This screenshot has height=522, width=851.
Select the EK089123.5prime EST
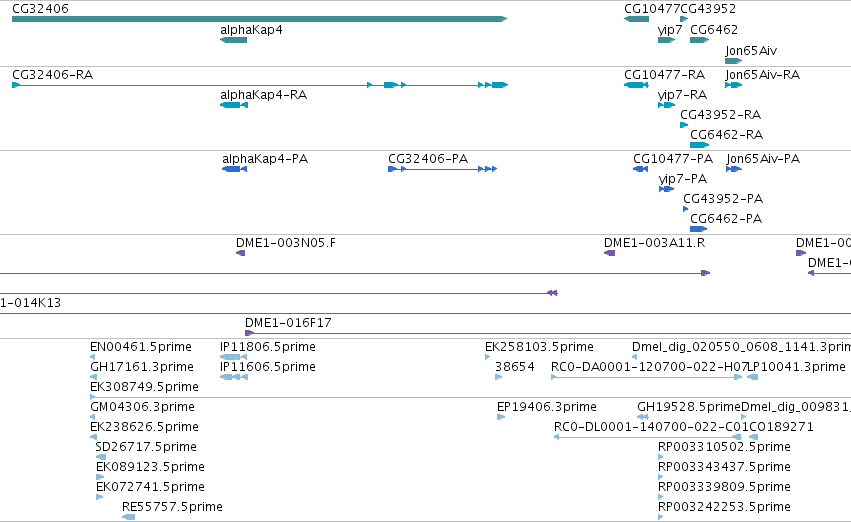pyautogui.click(x=100, y=477)
